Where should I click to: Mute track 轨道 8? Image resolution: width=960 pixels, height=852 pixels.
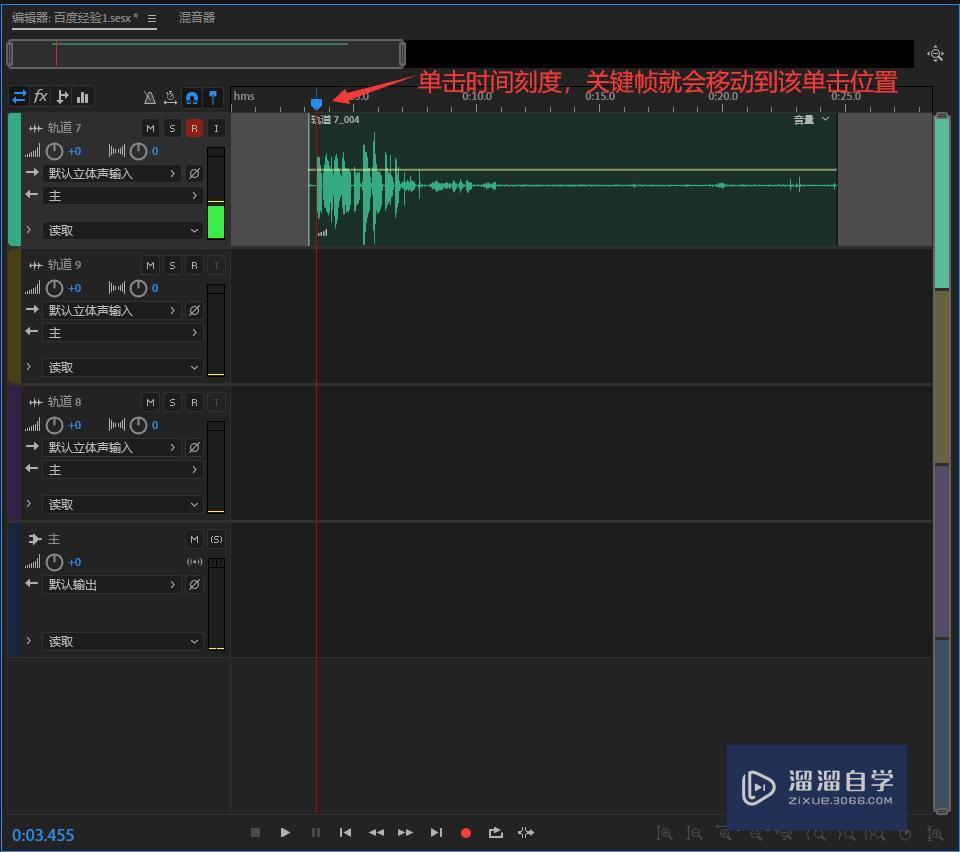click(150, 402)
